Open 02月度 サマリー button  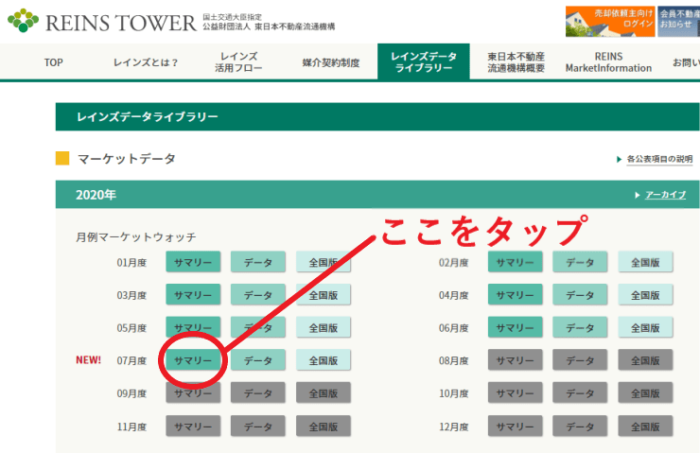pos(515,262)
